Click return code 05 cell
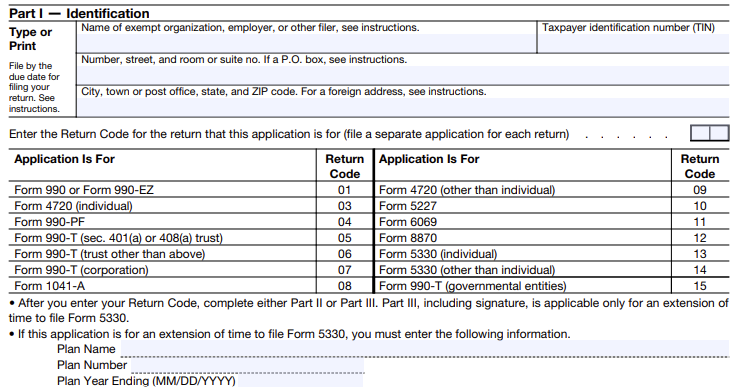This screenshot has height=387, width=740. [345, 238]
